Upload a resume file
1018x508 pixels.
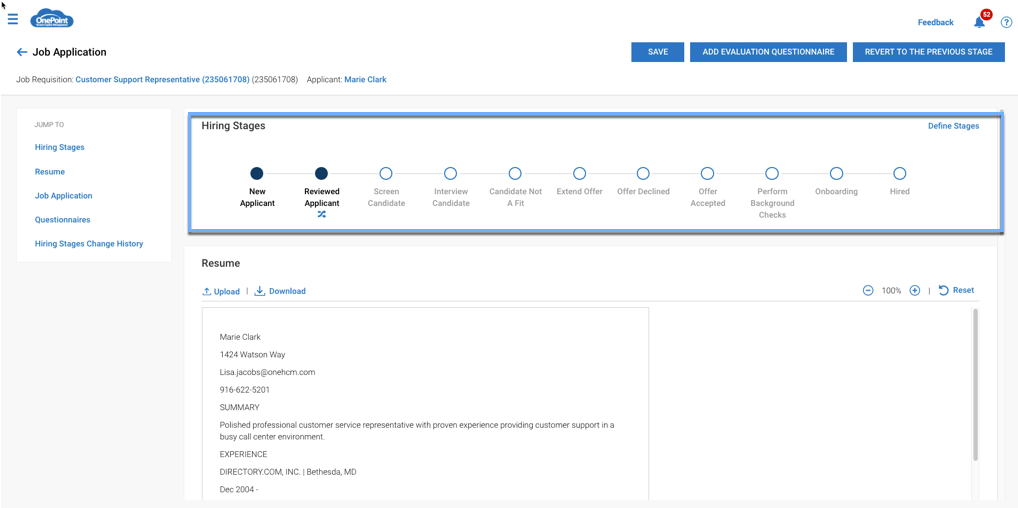click(221, 291)
